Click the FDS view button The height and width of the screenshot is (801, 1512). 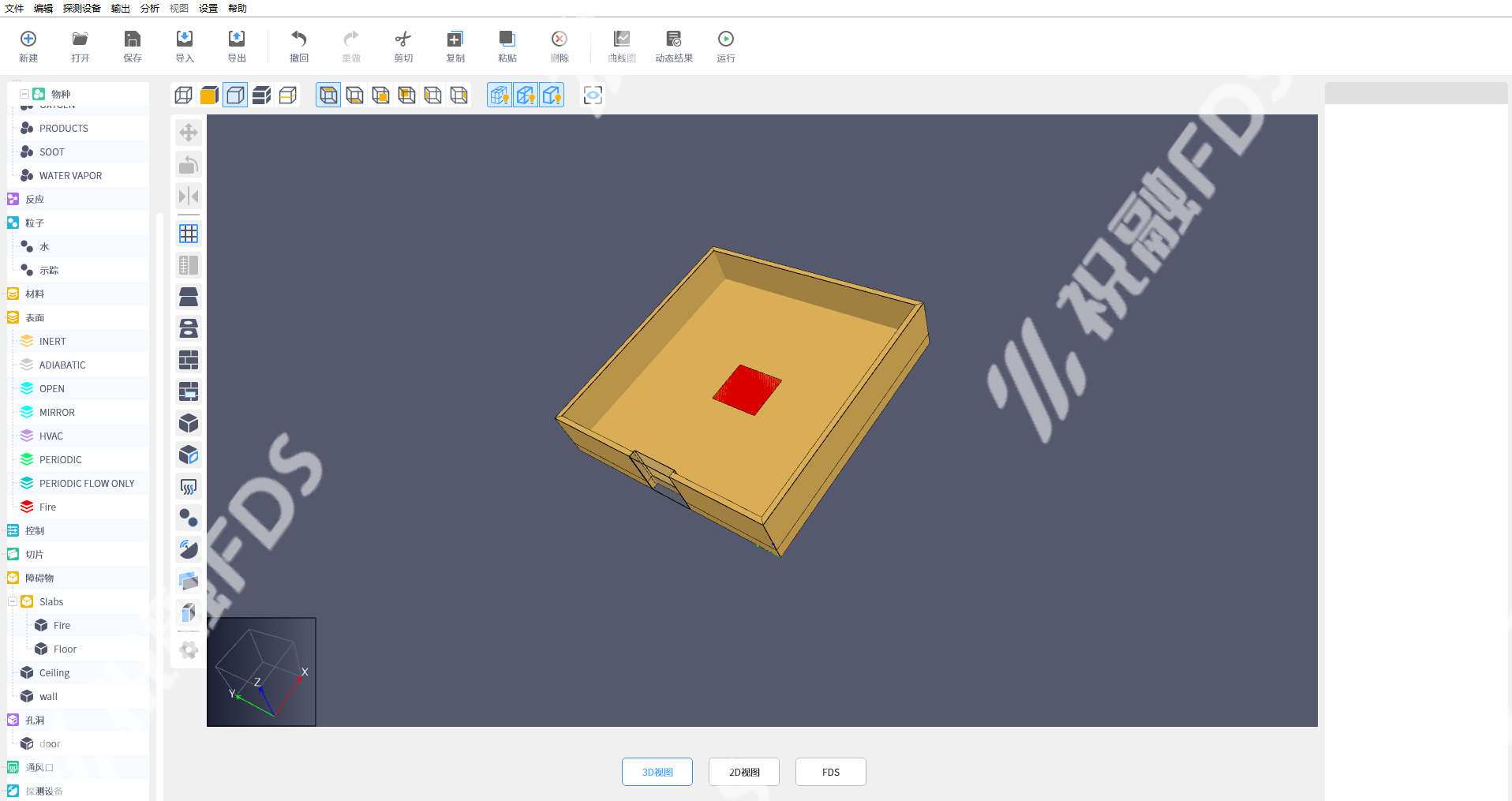click(830, 772)
